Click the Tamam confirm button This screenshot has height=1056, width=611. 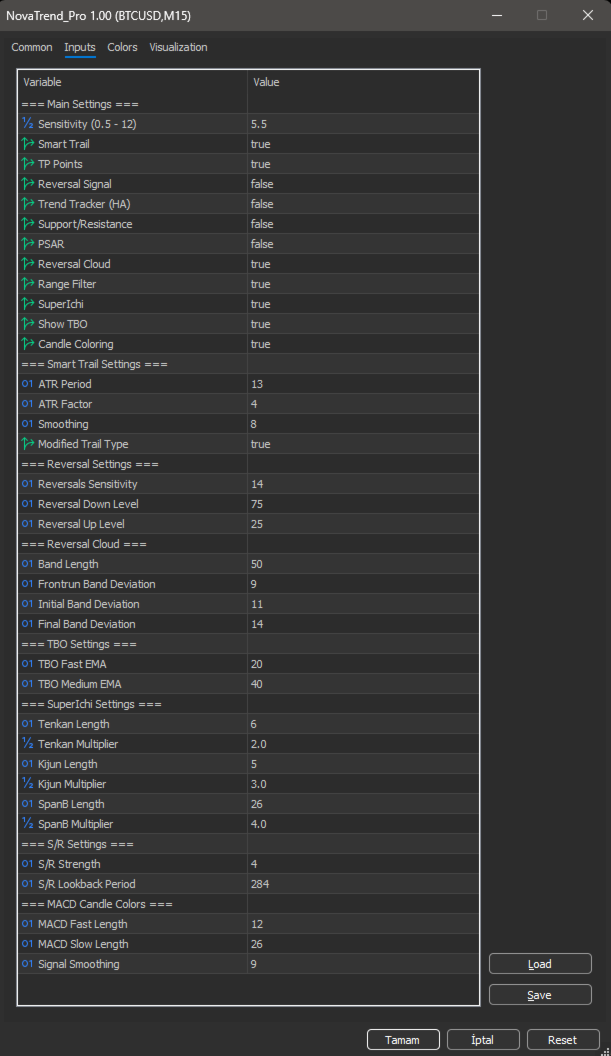[403, 1040]
